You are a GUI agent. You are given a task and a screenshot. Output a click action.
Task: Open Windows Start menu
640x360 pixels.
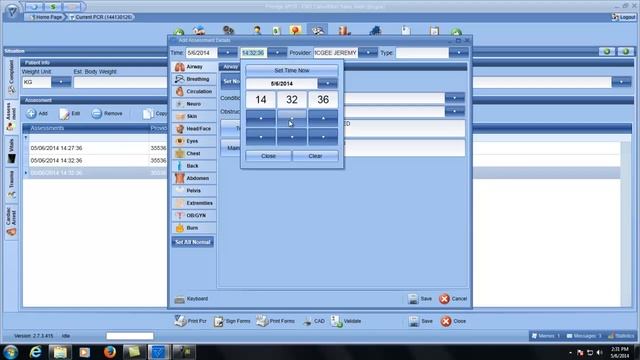[x=10, y=352]
